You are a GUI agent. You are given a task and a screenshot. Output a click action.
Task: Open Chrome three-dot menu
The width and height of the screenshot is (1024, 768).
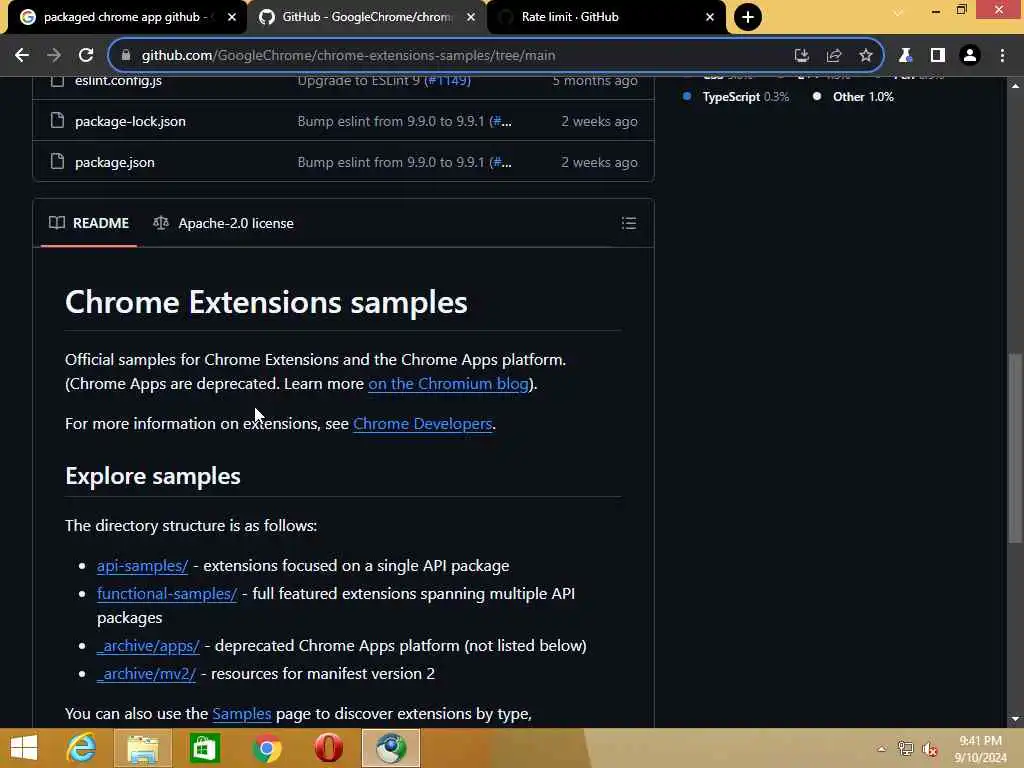click(x=1002, y=56)
